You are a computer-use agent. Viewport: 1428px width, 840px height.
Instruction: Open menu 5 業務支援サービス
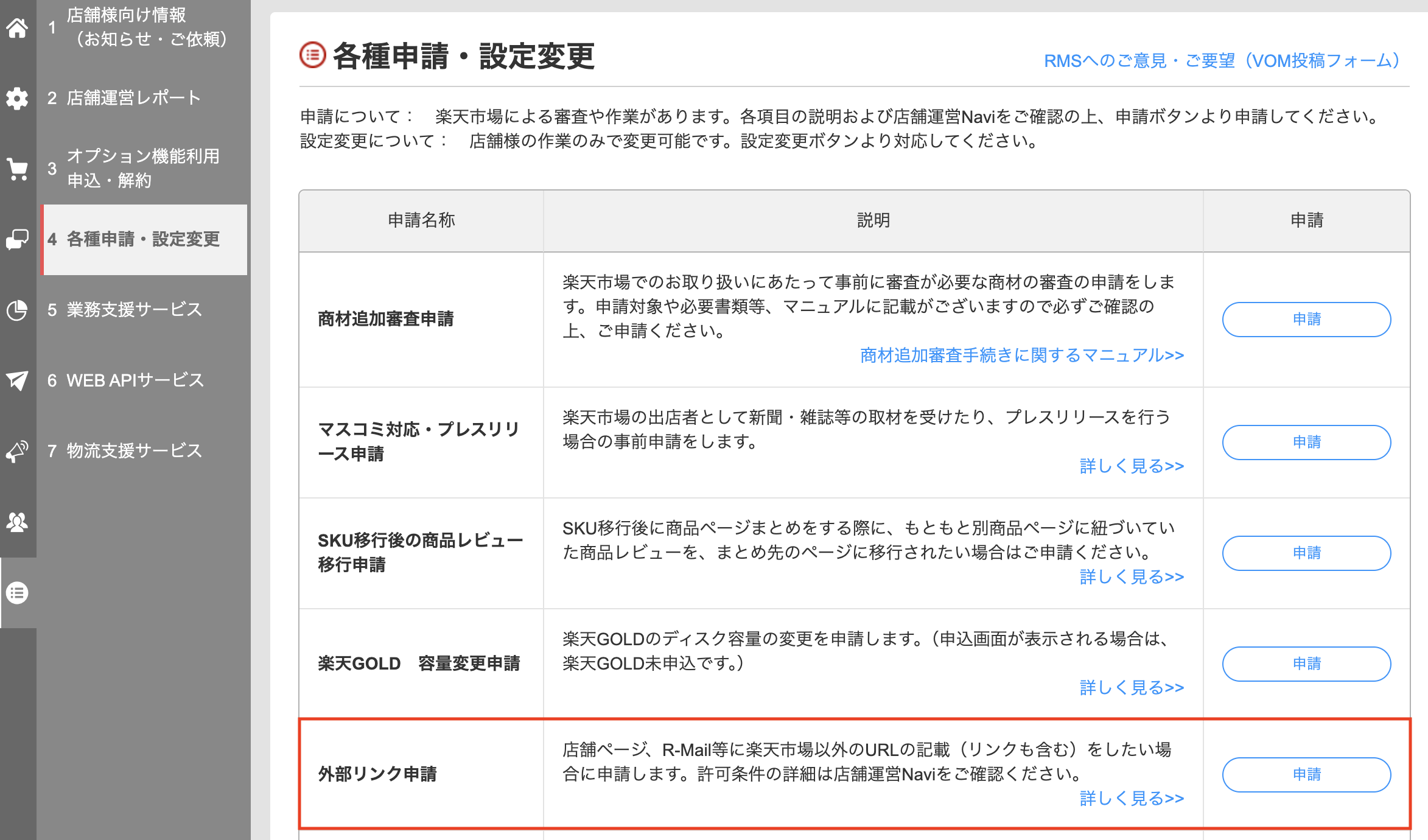(x=144, y=310)
